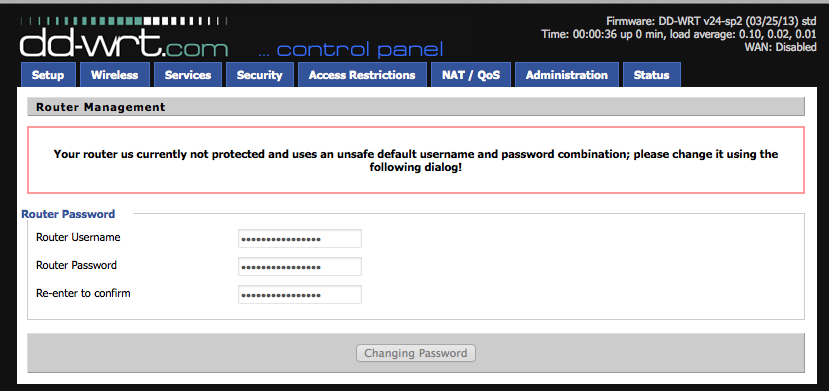The width and height of the screenshot is (829, 391).
Task: Go to the Security tab
Action: click(x=260, y=75)
